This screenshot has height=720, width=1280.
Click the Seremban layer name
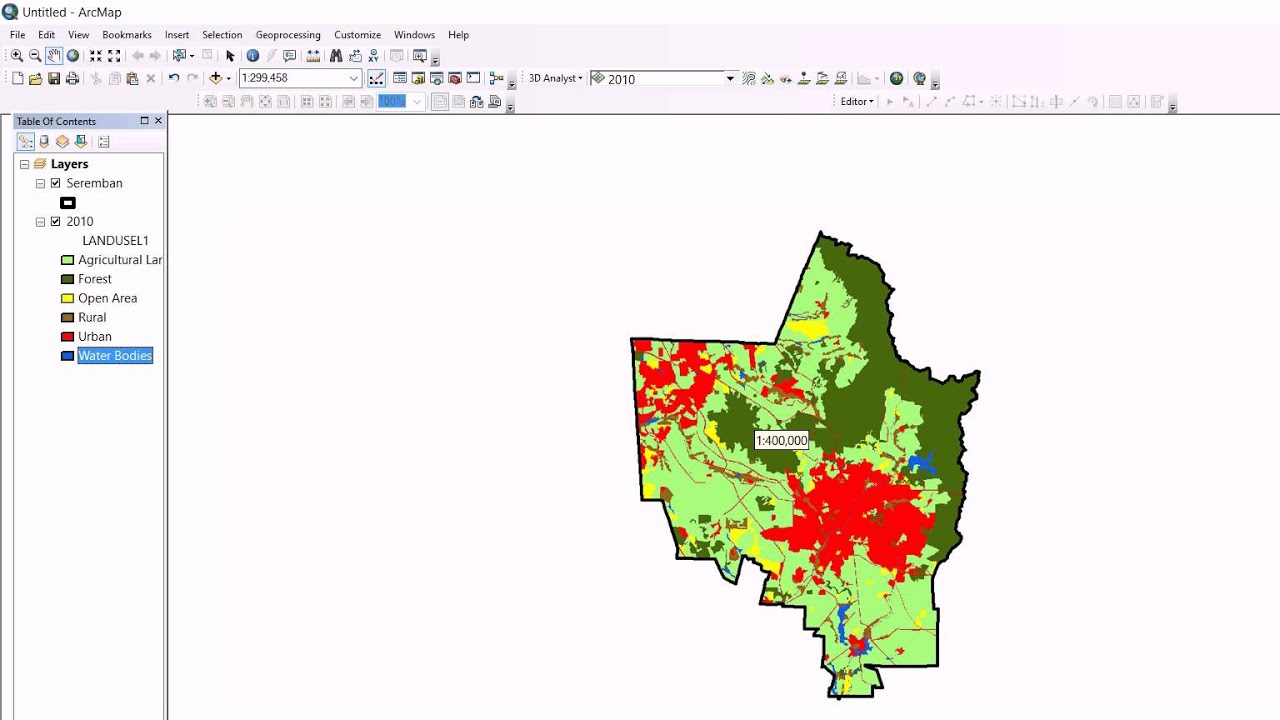tap(94, 183)
